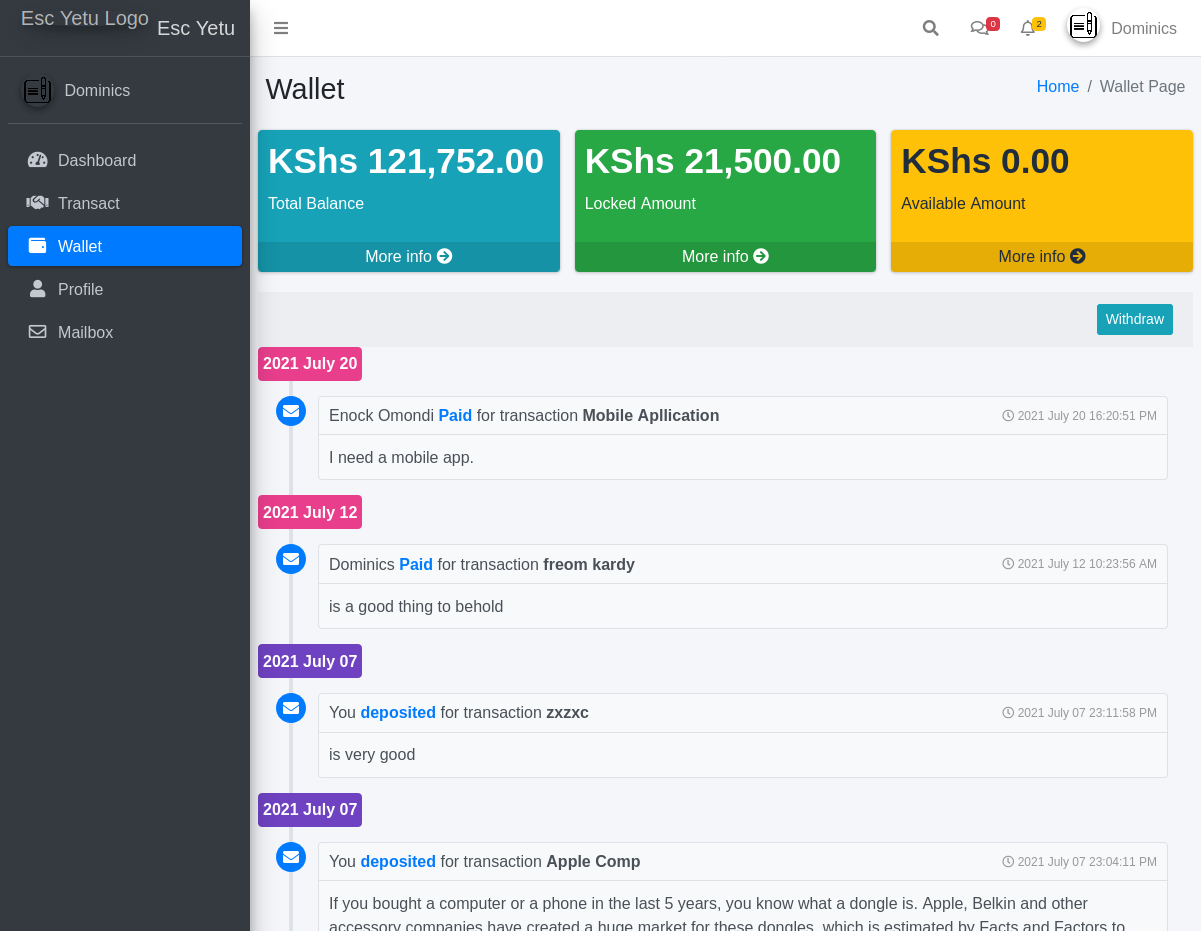
Task: Click the Profile user icon in sidebar
Action: 38,289
